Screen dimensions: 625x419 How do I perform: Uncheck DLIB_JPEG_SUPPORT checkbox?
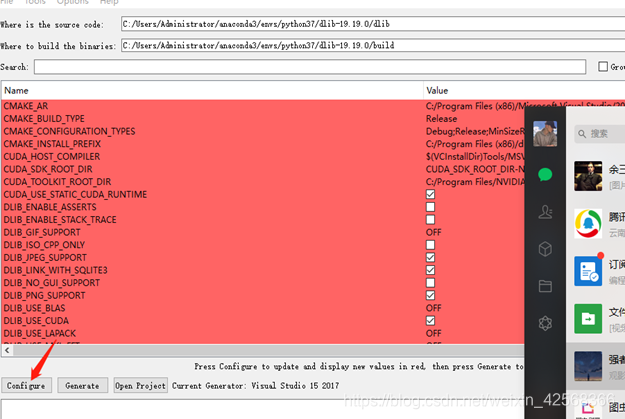pyautogui.click(x=430, y=258)
